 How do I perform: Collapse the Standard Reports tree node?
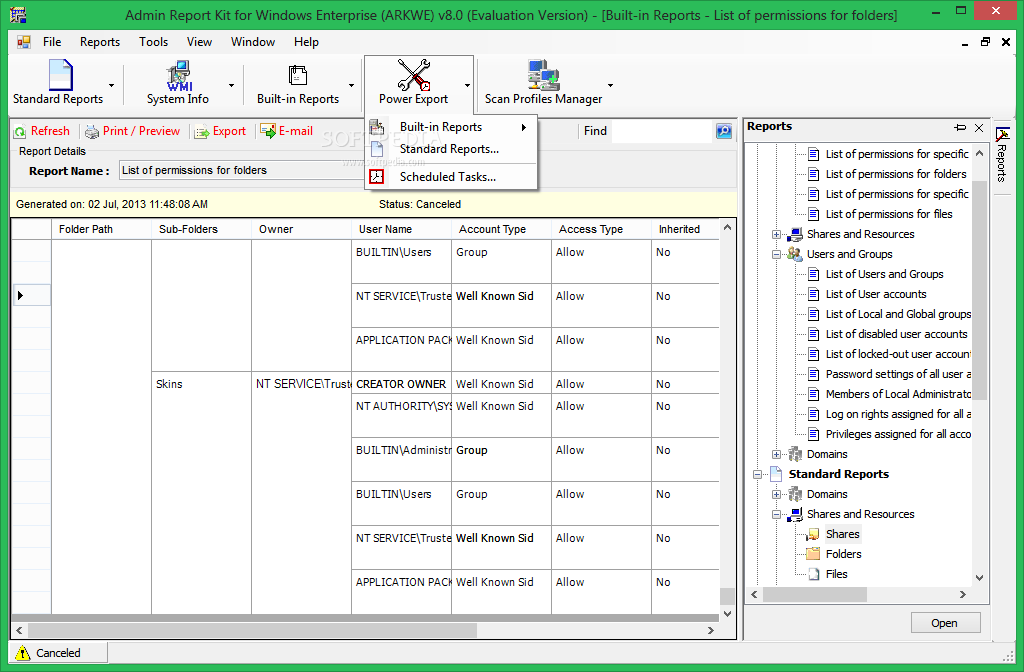tap(757, 475)
